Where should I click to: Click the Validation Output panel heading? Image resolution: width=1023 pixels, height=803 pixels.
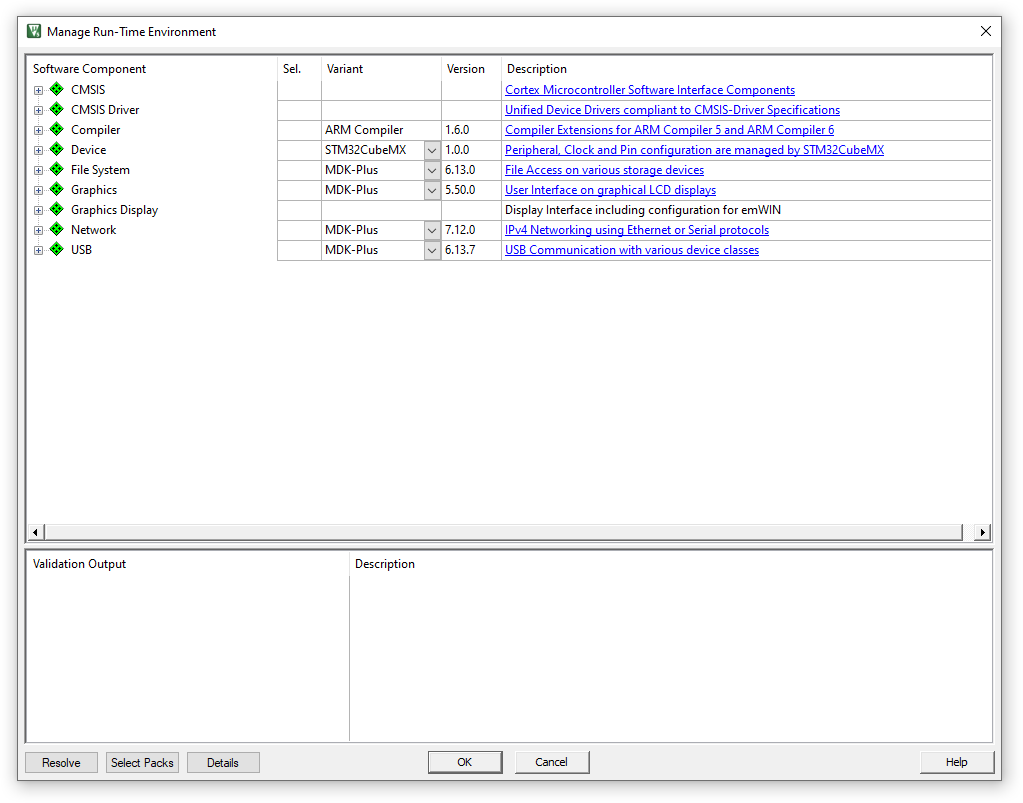pos(79,564)
